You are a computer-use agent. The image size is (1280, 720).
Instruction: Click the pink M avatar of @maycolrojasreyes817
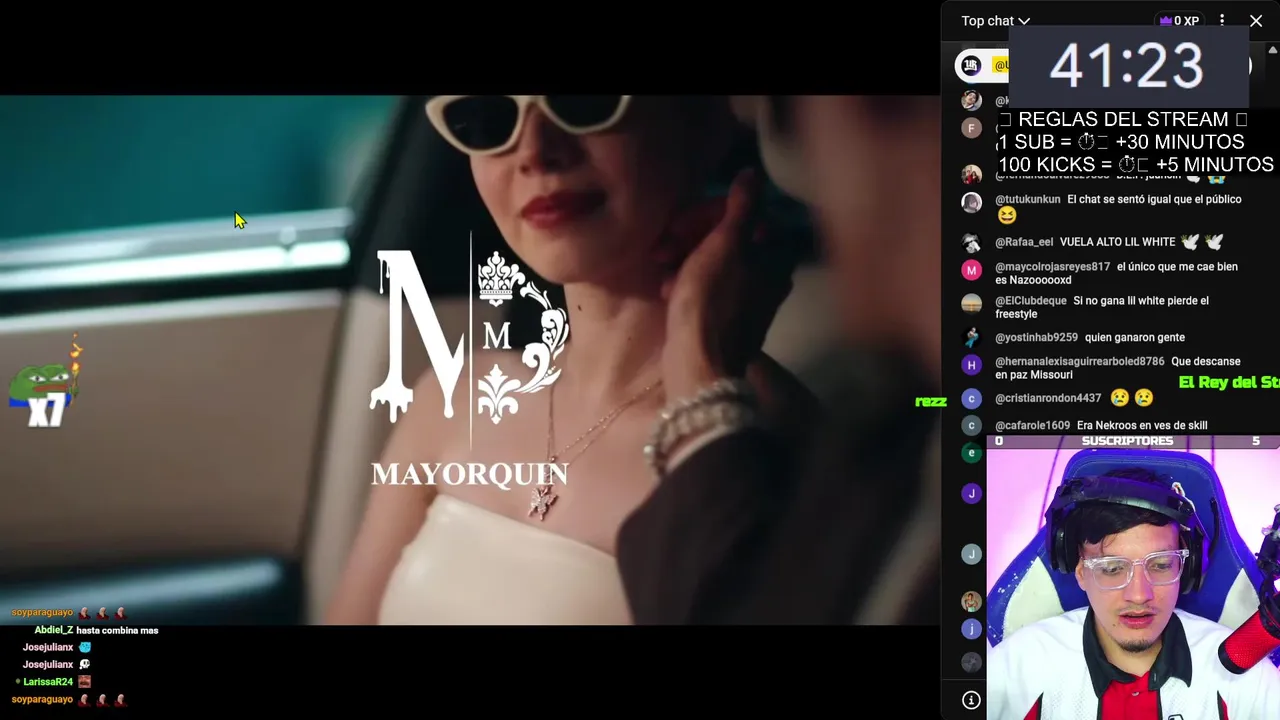(x=971, y=270)
